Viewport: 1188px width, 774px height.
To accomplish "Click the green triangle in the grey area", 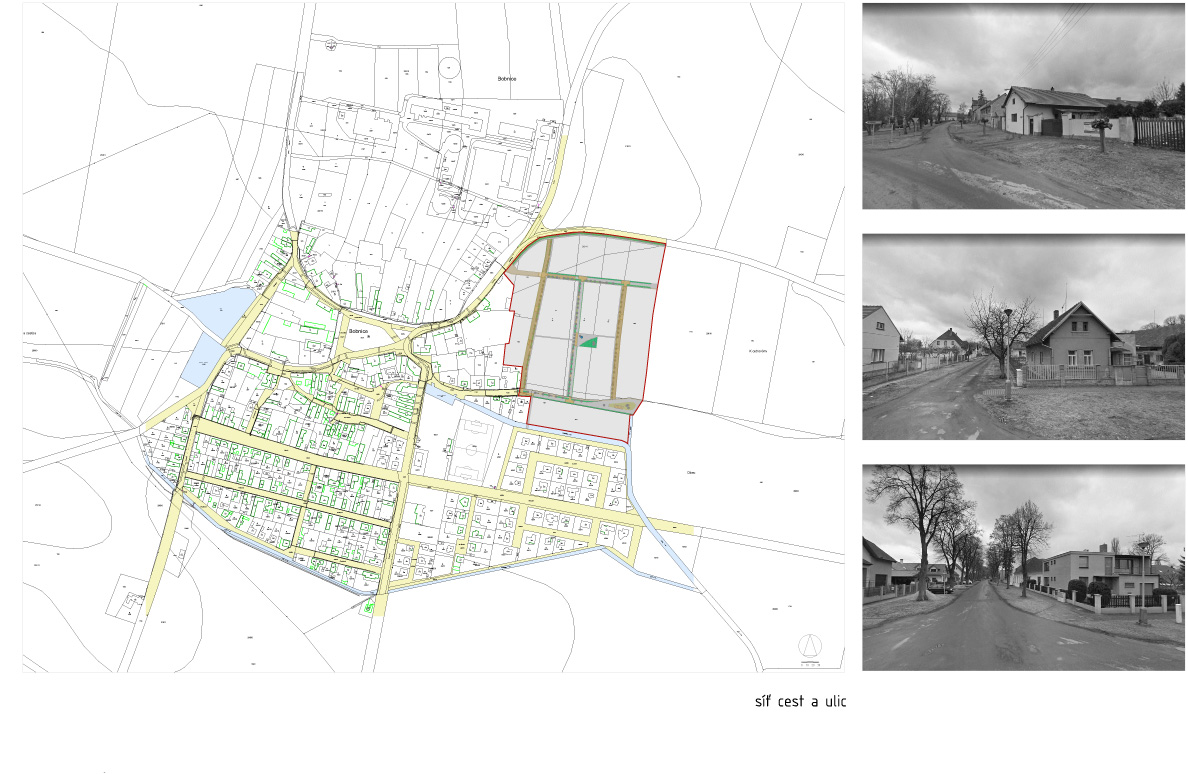I will tap(589, 342).
